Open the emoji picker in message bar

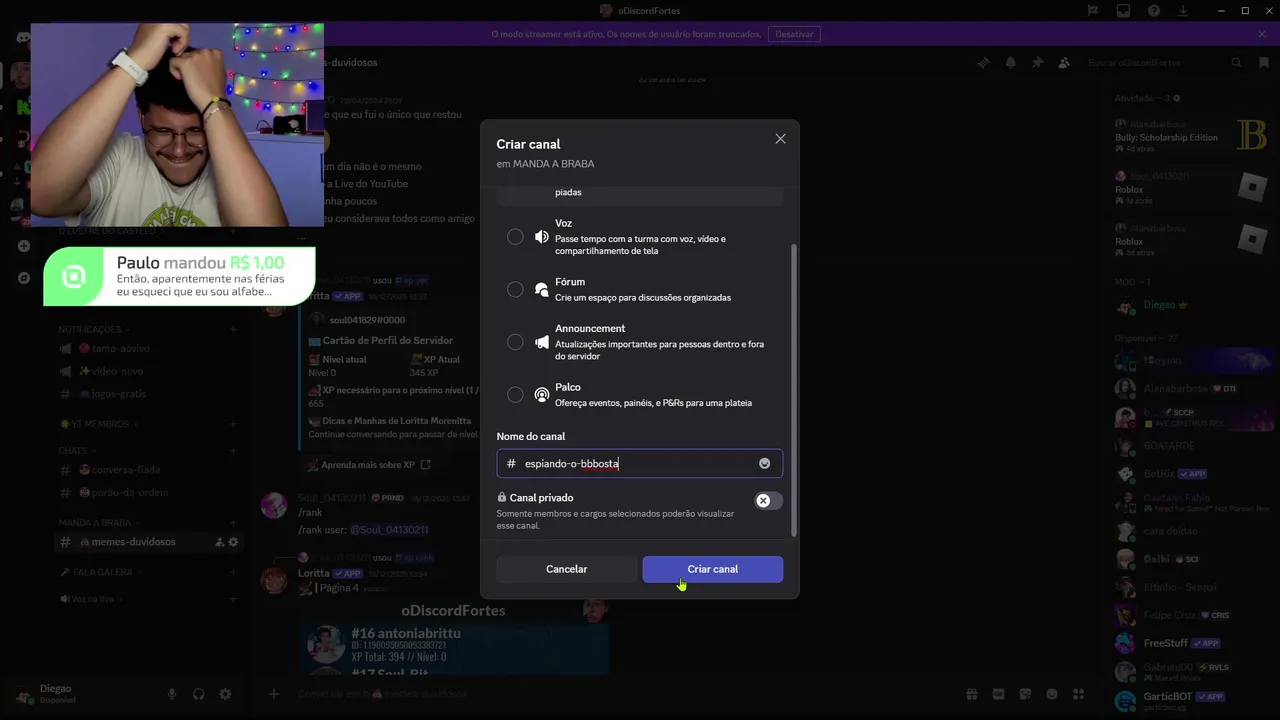coord(1052,694)
